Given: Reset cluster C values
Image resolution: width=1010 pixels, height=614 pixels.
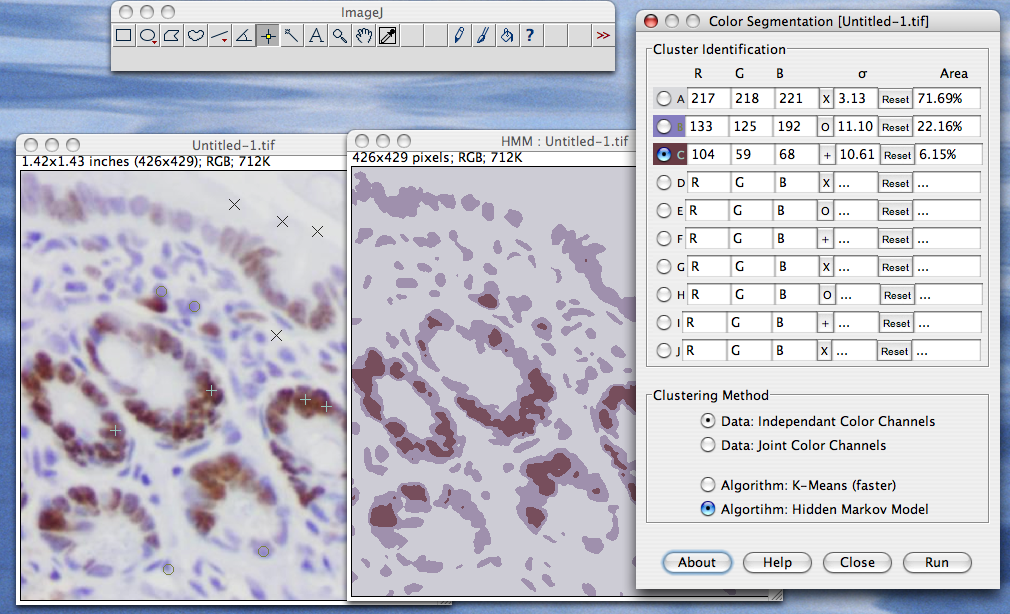Looking at the screenshot, I should click(x=895, y=155).
